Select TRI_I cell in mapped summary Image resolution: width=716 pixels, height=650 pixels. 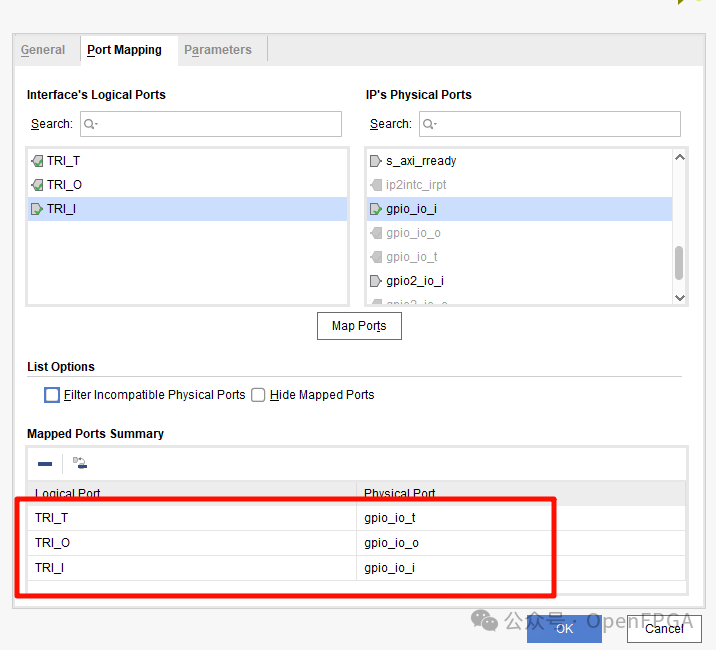[x=192, y=568]
